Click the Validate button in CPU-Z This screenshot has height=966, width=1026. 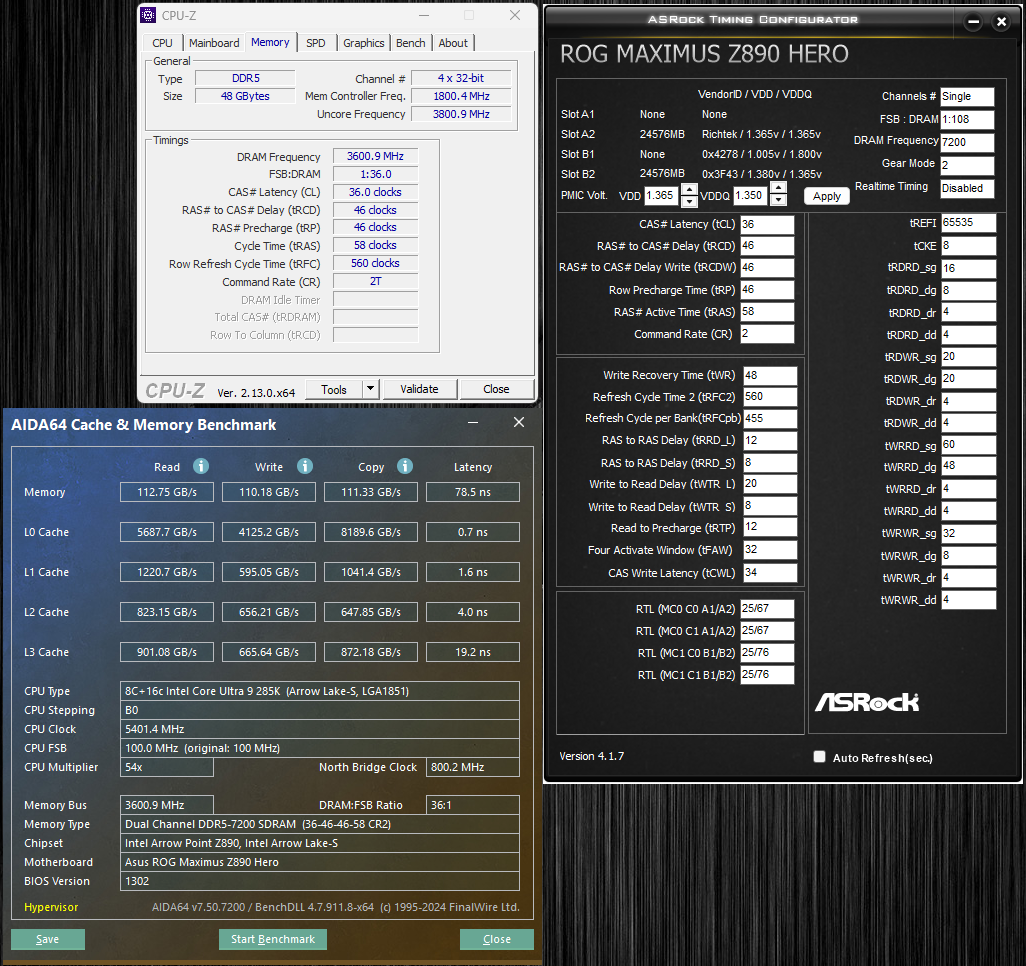[419, 389]
